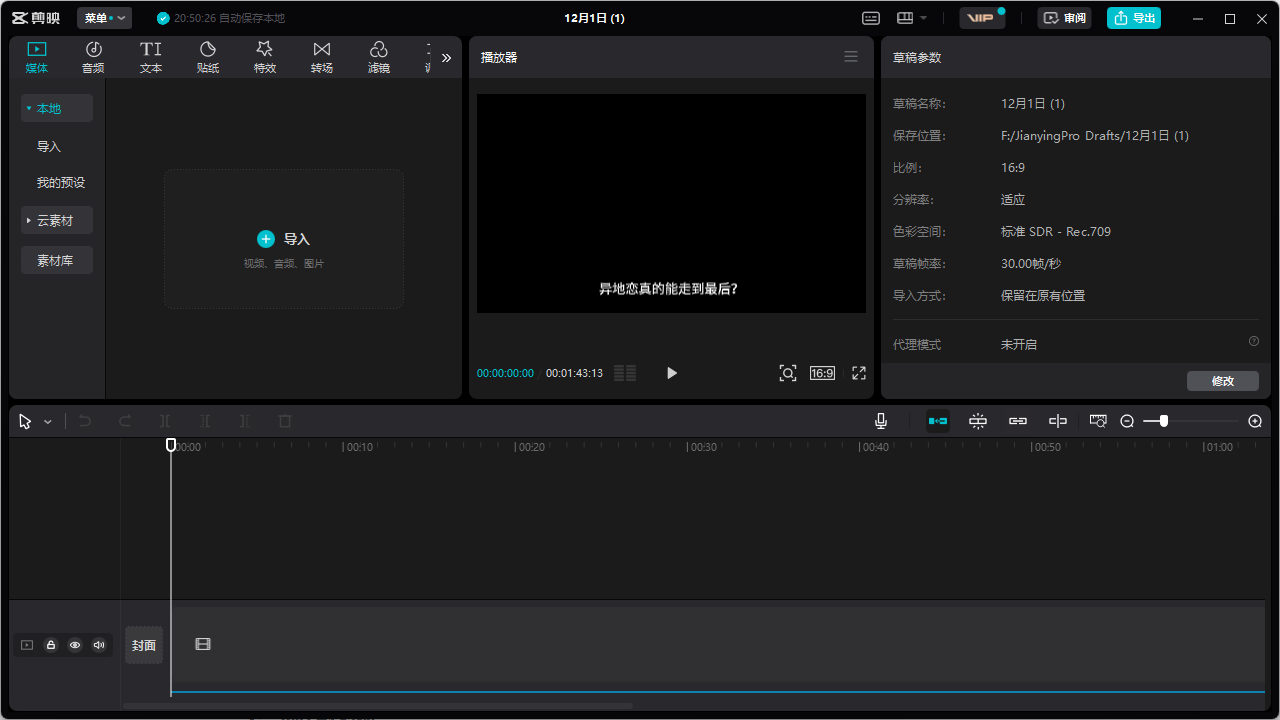The width and height of the screenshot is (1280, 720).
Task: Toggle track visibility eye icon
Action: 75,645
